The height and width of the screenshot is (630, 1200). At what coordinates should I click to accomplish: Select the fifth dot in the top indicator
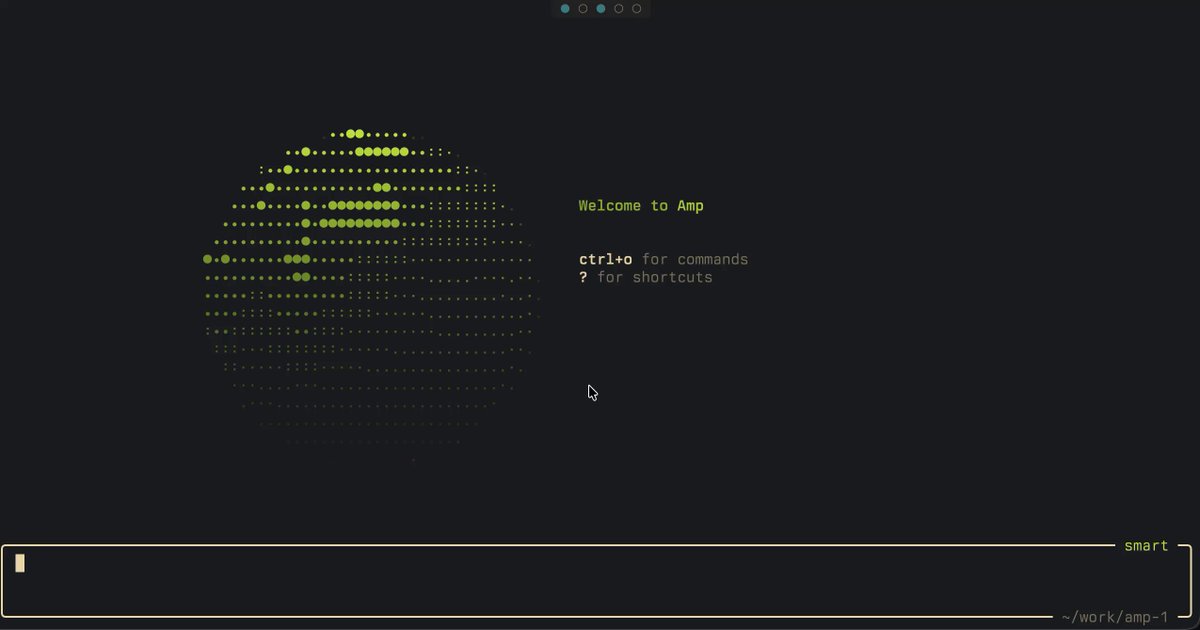coord(637,9)
